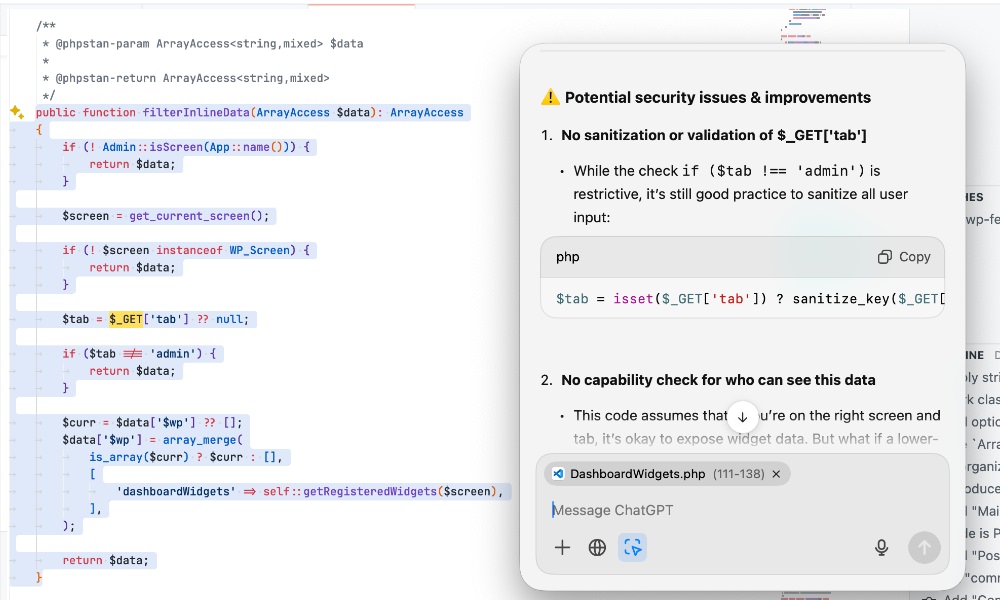This screenshot has width=1000, height=600.
Task: Click the (111-138) line range label
Action: tap(739, 474)
